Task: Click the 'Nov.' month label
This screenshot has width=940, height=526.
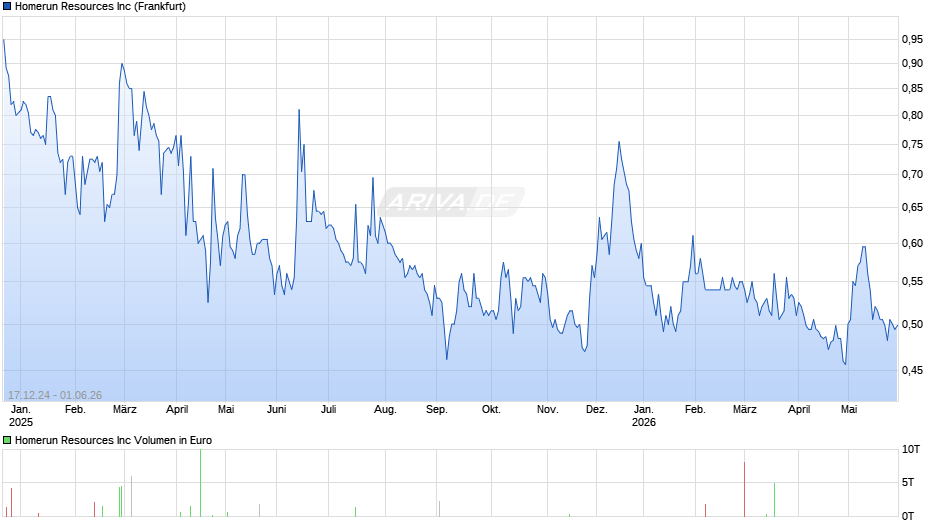Action: (547, 410)
